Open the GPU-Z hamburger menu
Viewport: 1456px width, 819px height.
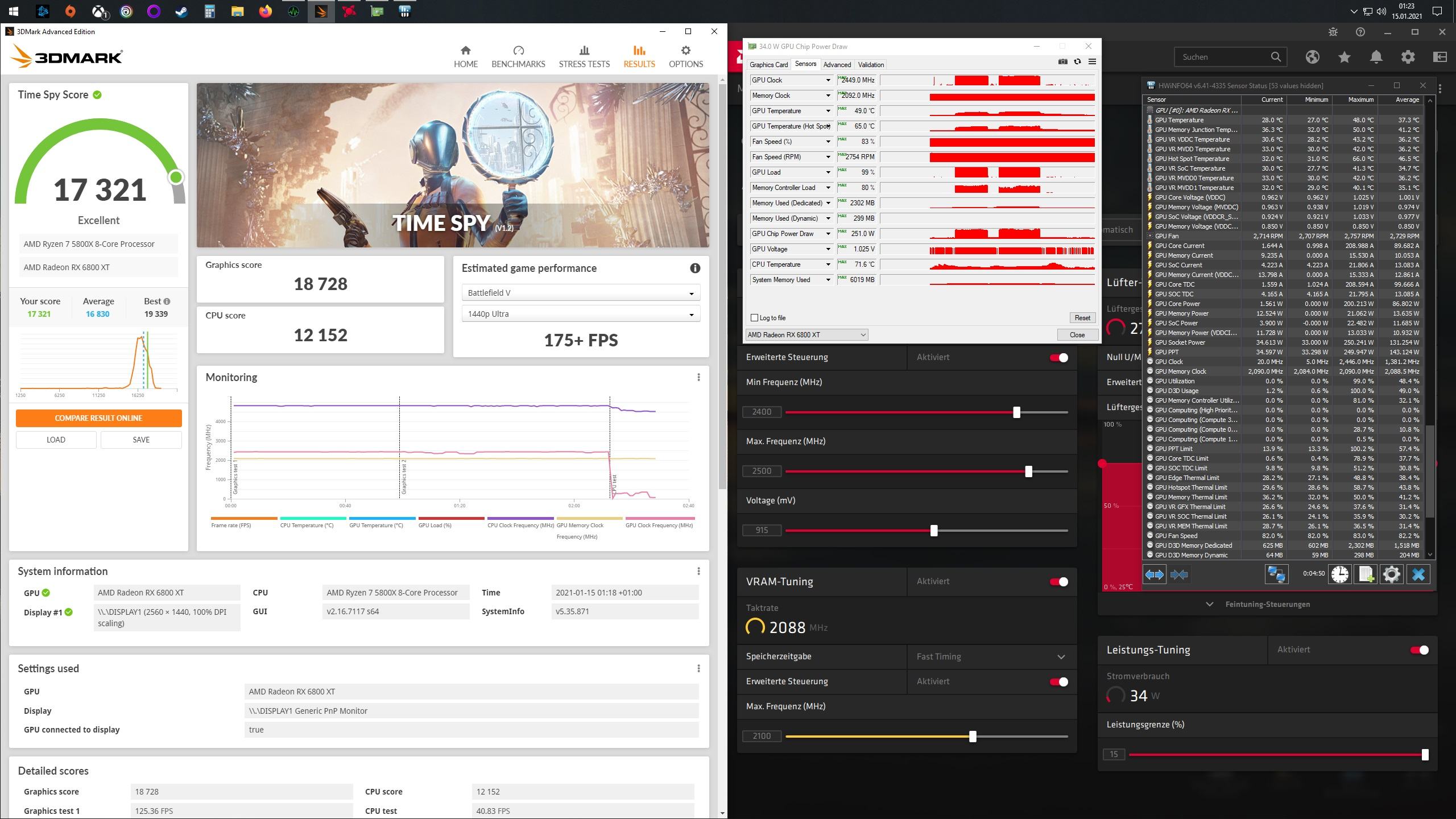pyautogui.click(x=1092, y=61)
